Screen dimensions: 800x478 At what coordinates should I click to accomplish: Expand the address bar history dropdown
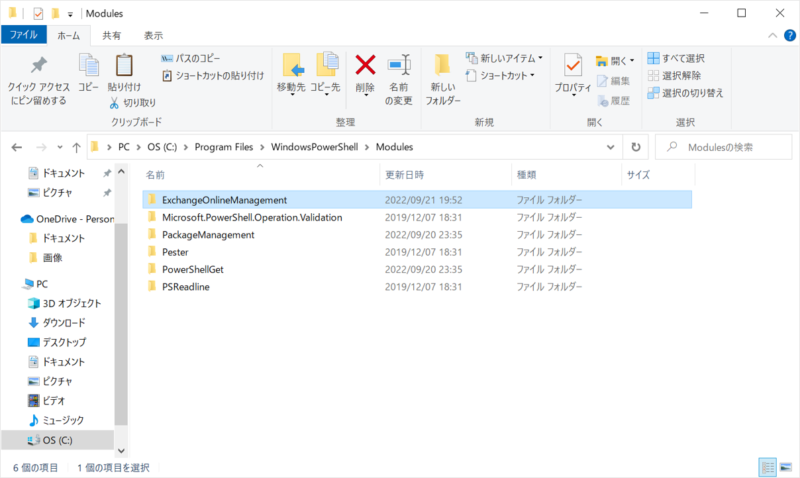611,147
